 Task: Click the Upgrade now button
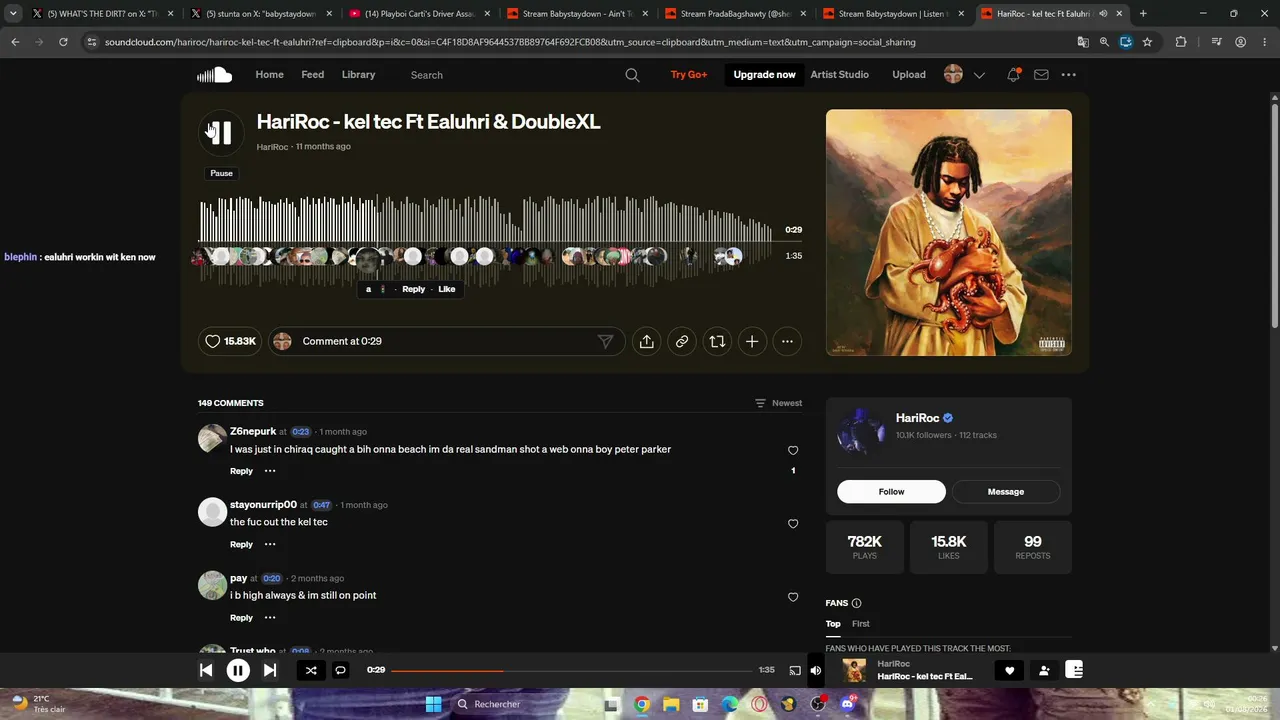[765, 75]
